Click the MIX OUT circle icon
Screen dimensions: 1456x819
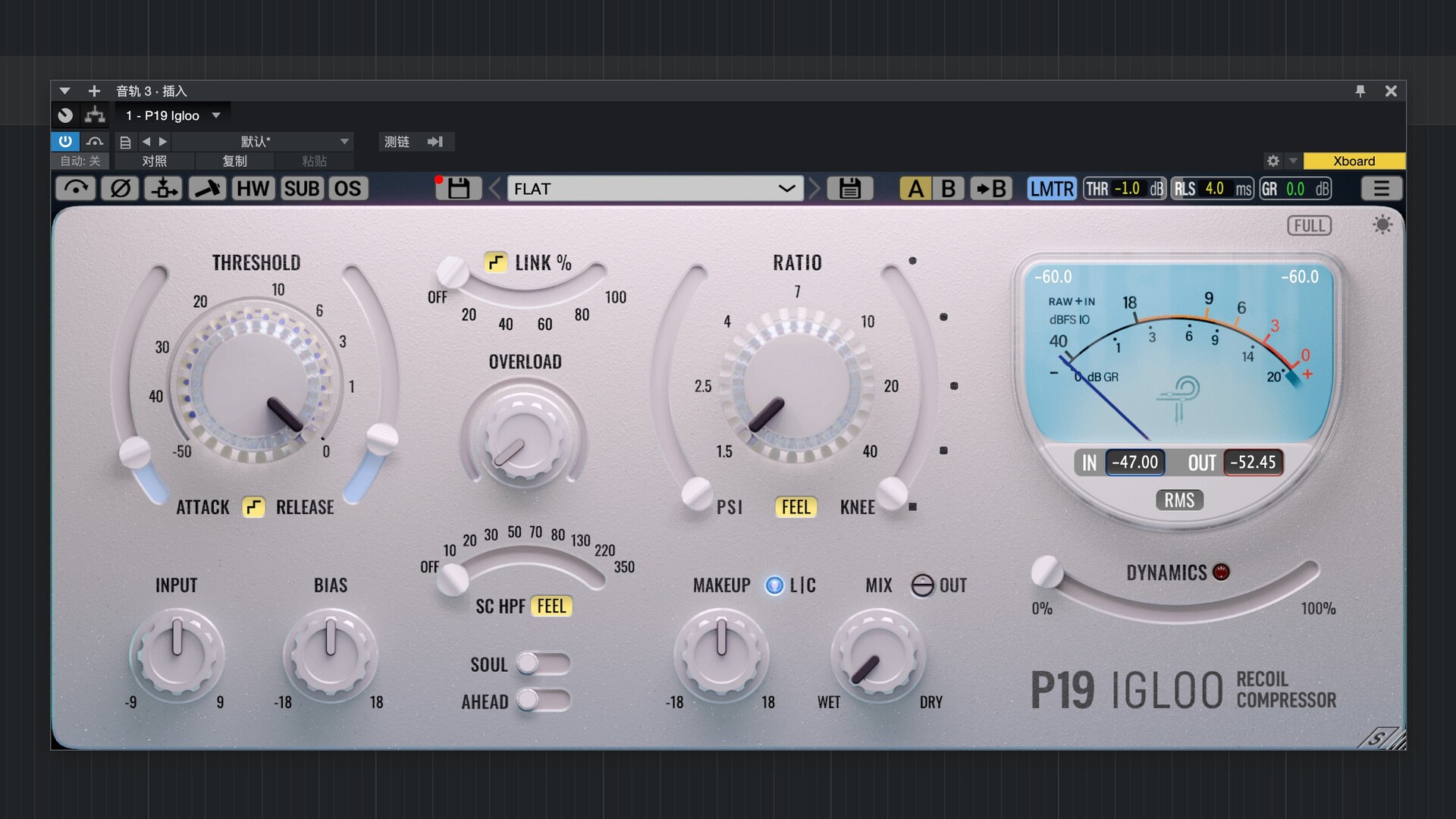922,585
